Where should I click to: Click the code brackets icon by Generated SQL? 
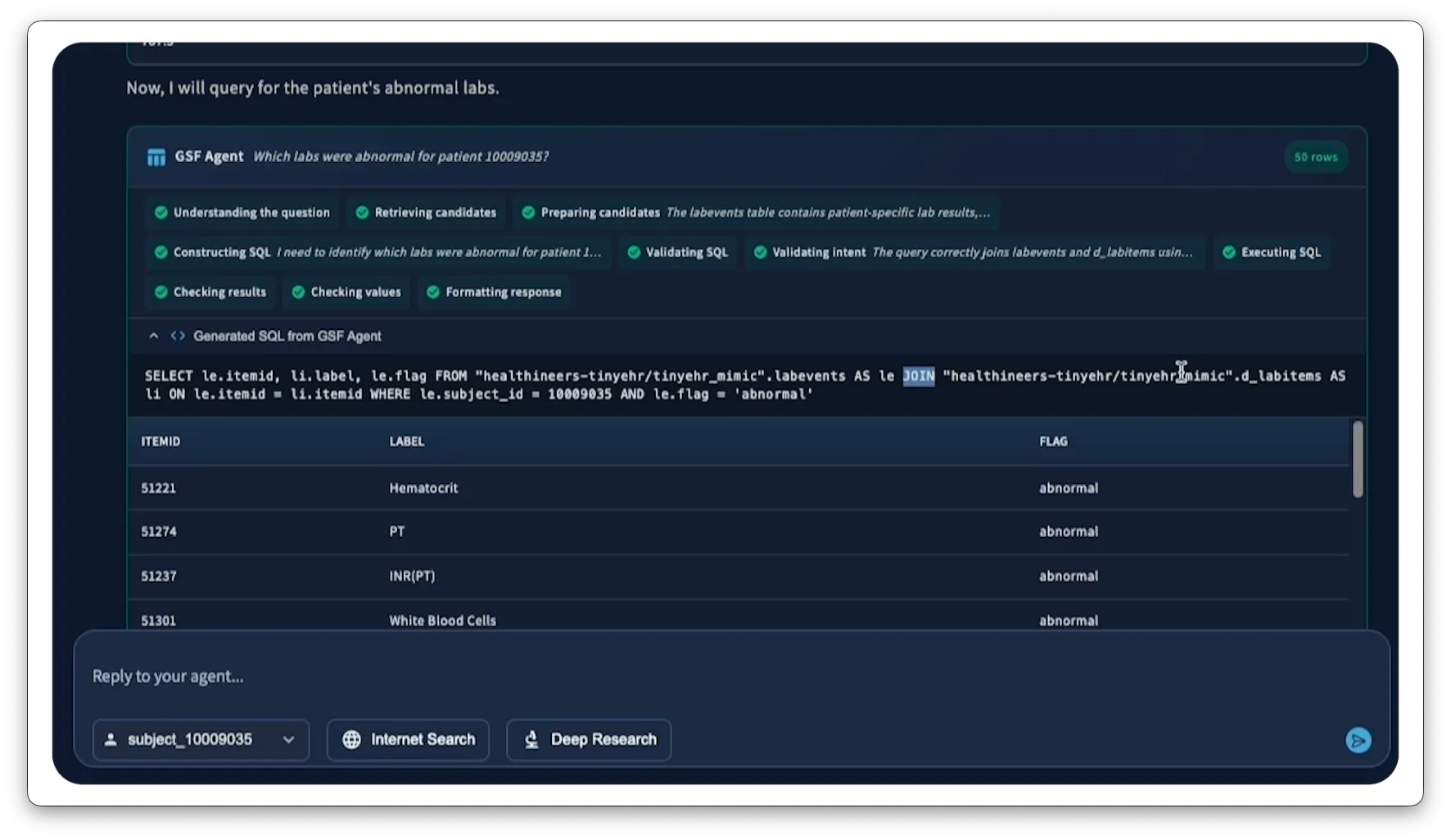[x=178, y=336]
